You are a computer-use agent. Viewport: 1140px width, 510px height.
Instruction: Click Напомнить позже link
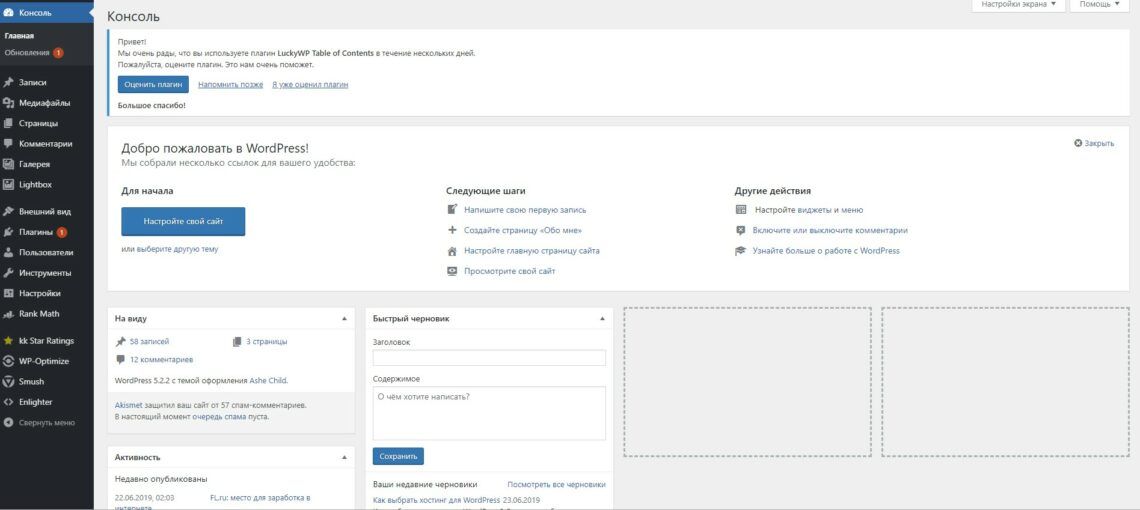230,84
